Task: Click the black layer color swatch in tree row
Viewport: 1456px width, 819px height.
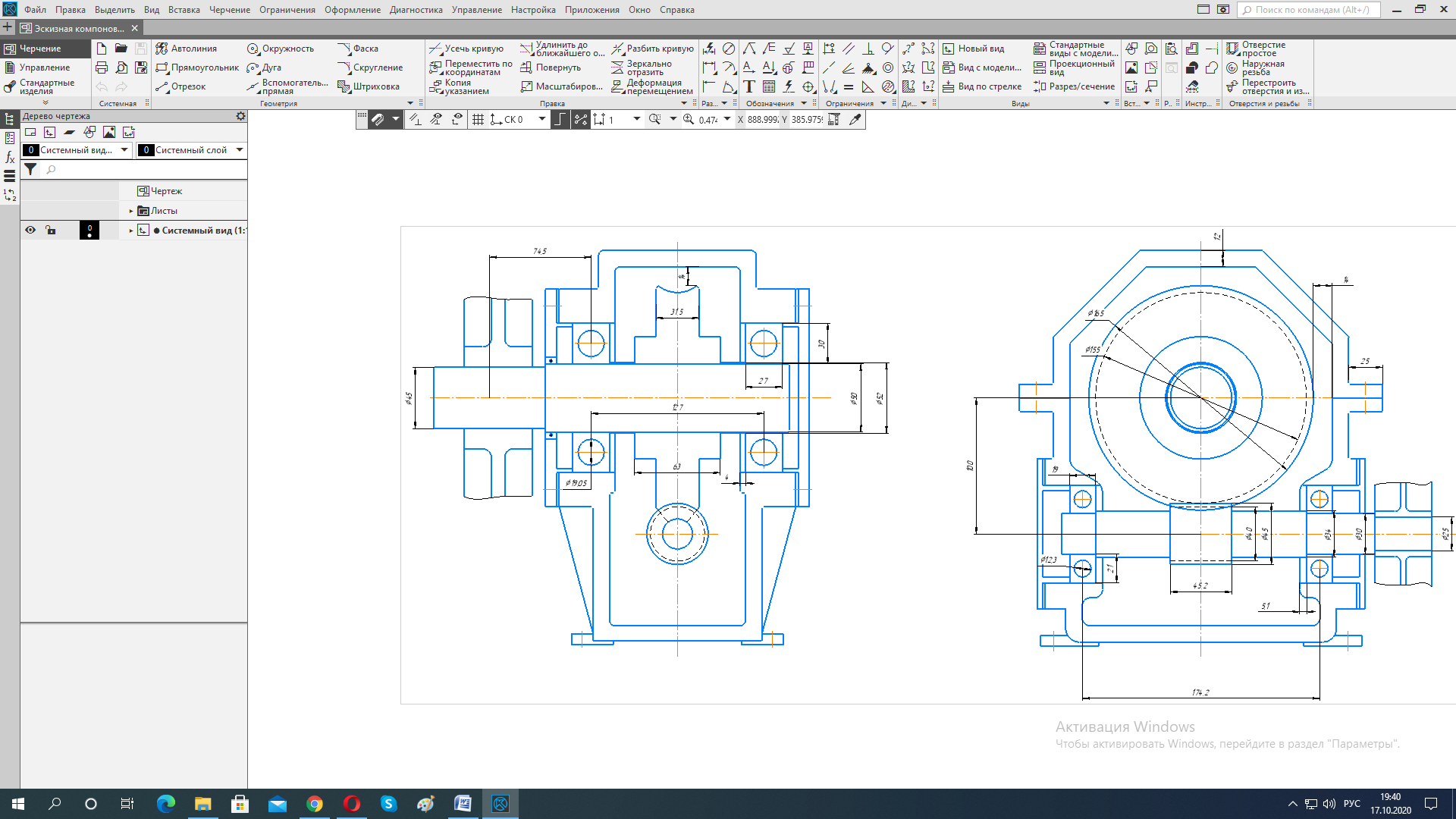Action: [89, 230]
